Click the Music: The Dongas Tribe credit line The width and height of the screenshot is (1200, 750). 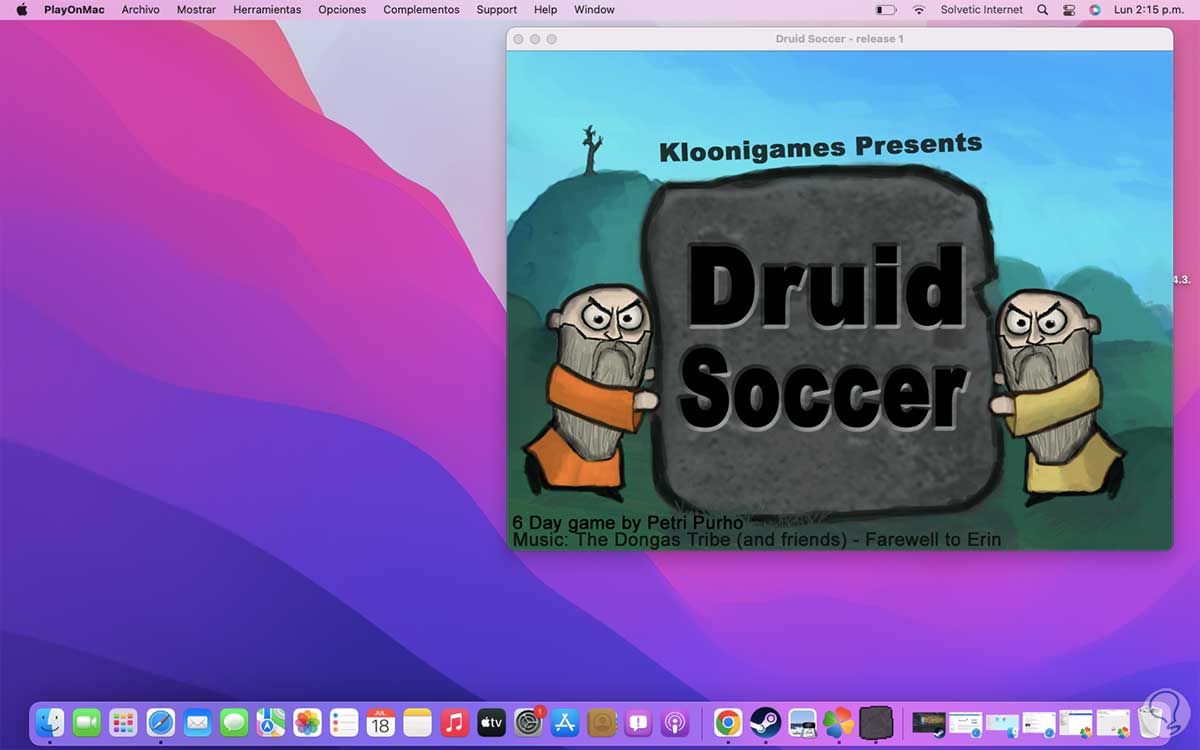(x=757, y=540)
